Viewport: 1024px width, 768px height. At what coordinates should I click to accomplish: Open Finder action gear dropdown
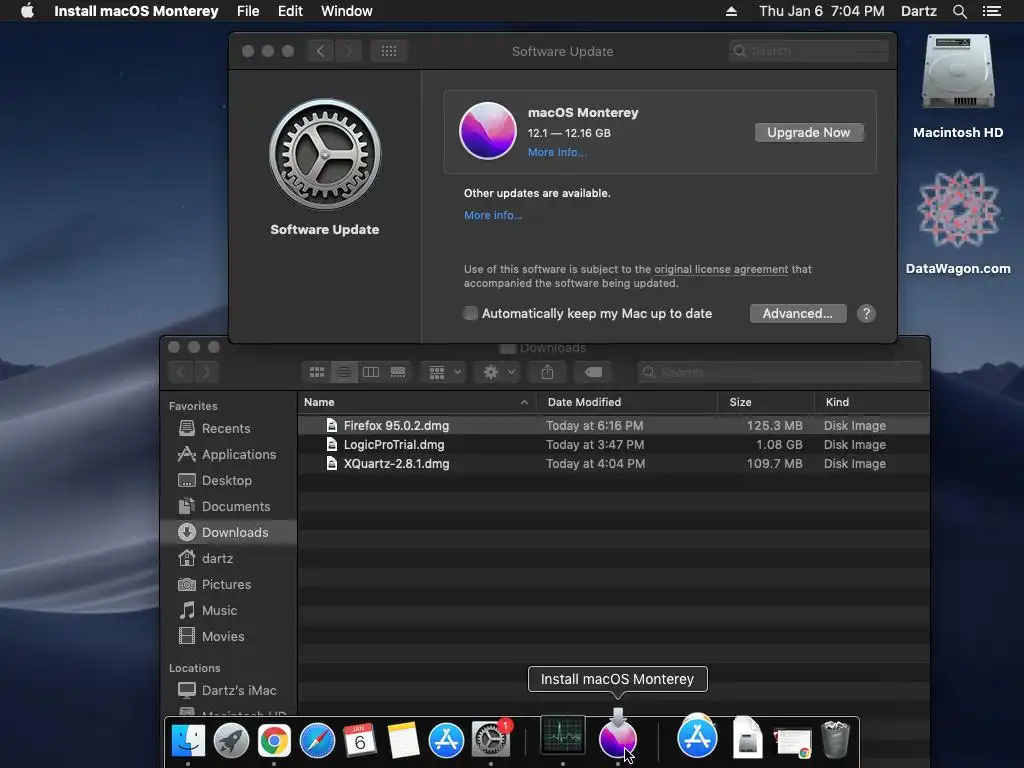click(x=498, y=372)
